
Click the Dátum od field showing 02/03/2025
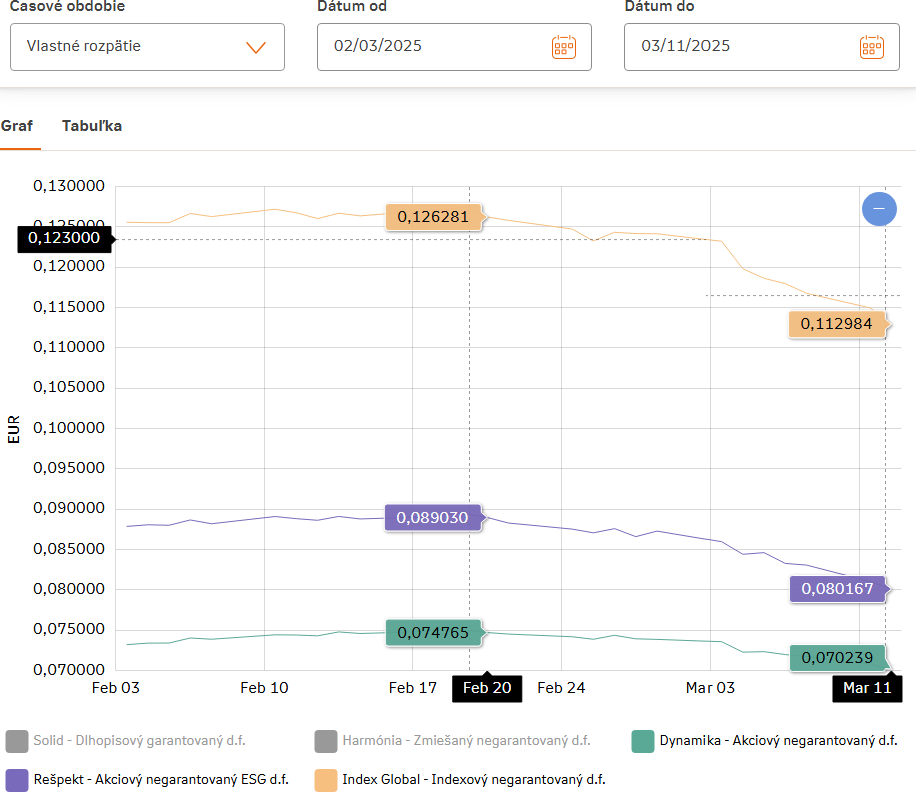[x=454, y=47]
